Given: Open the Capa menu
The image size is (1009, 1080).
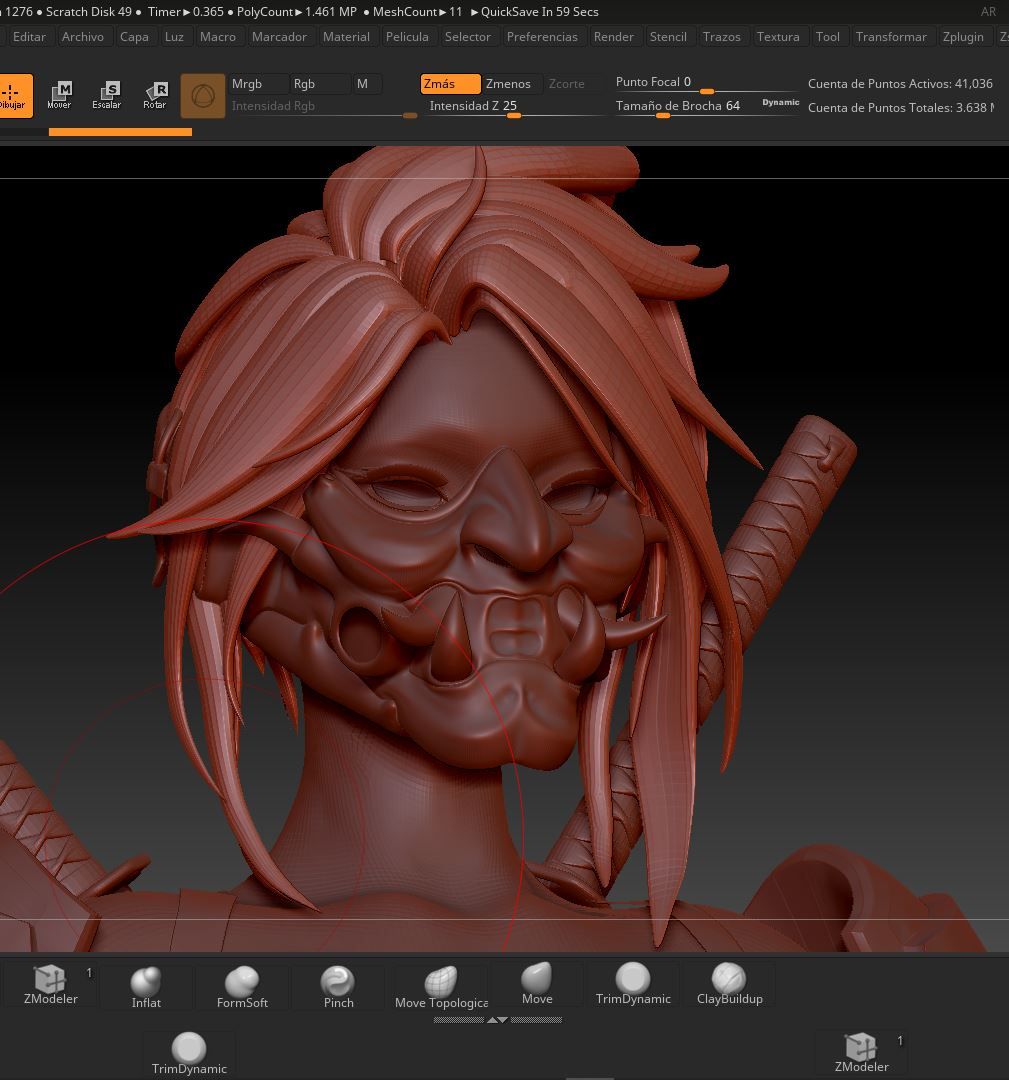Looking at the screenshot, I should [134, 37].
